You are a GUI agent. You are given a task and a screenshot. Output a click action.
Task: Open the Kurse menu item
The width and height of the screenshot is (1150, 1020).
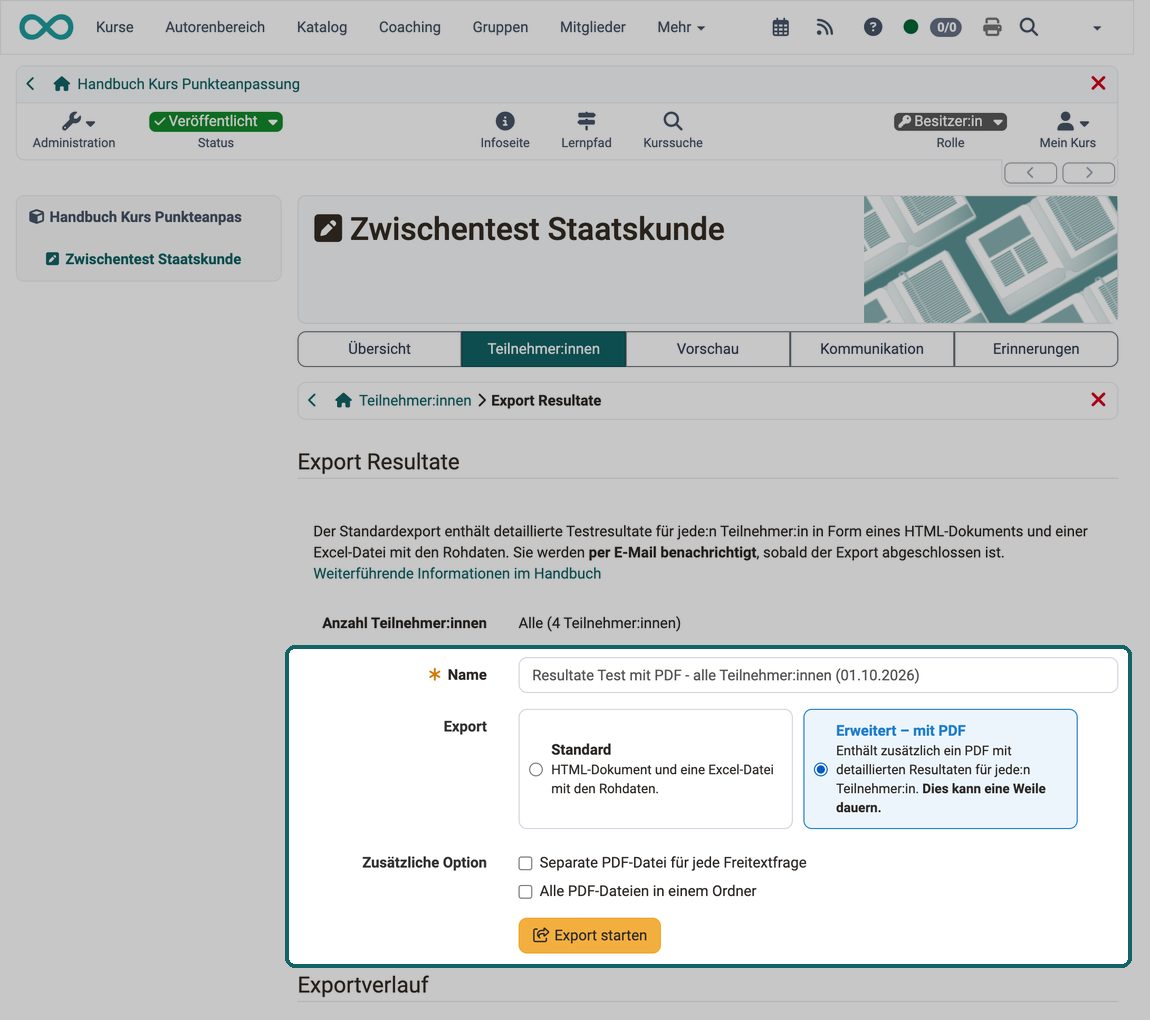coord(114,27)
